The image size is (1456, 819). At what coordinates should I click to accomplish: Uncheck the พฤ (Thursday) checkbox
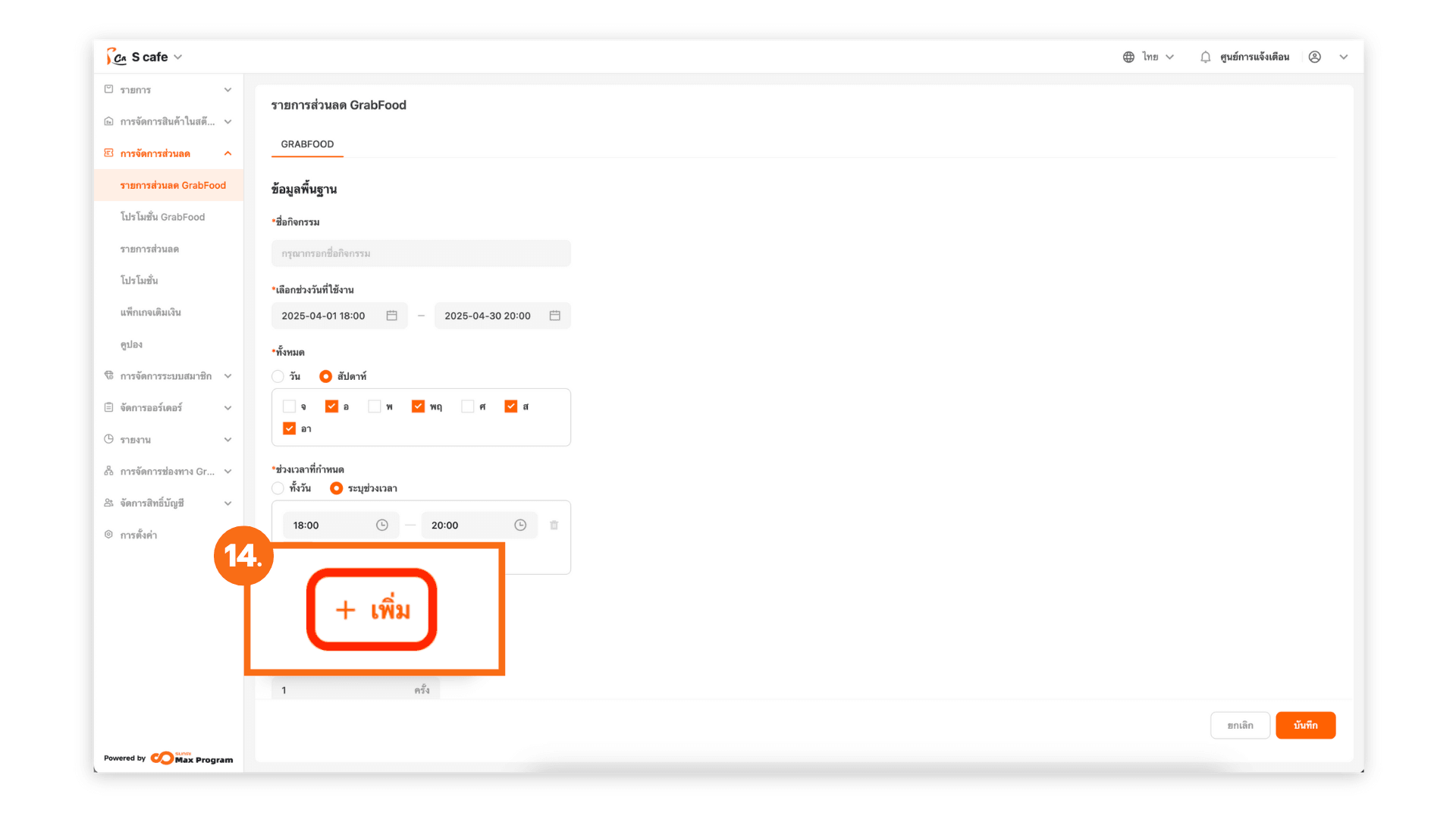418,406
